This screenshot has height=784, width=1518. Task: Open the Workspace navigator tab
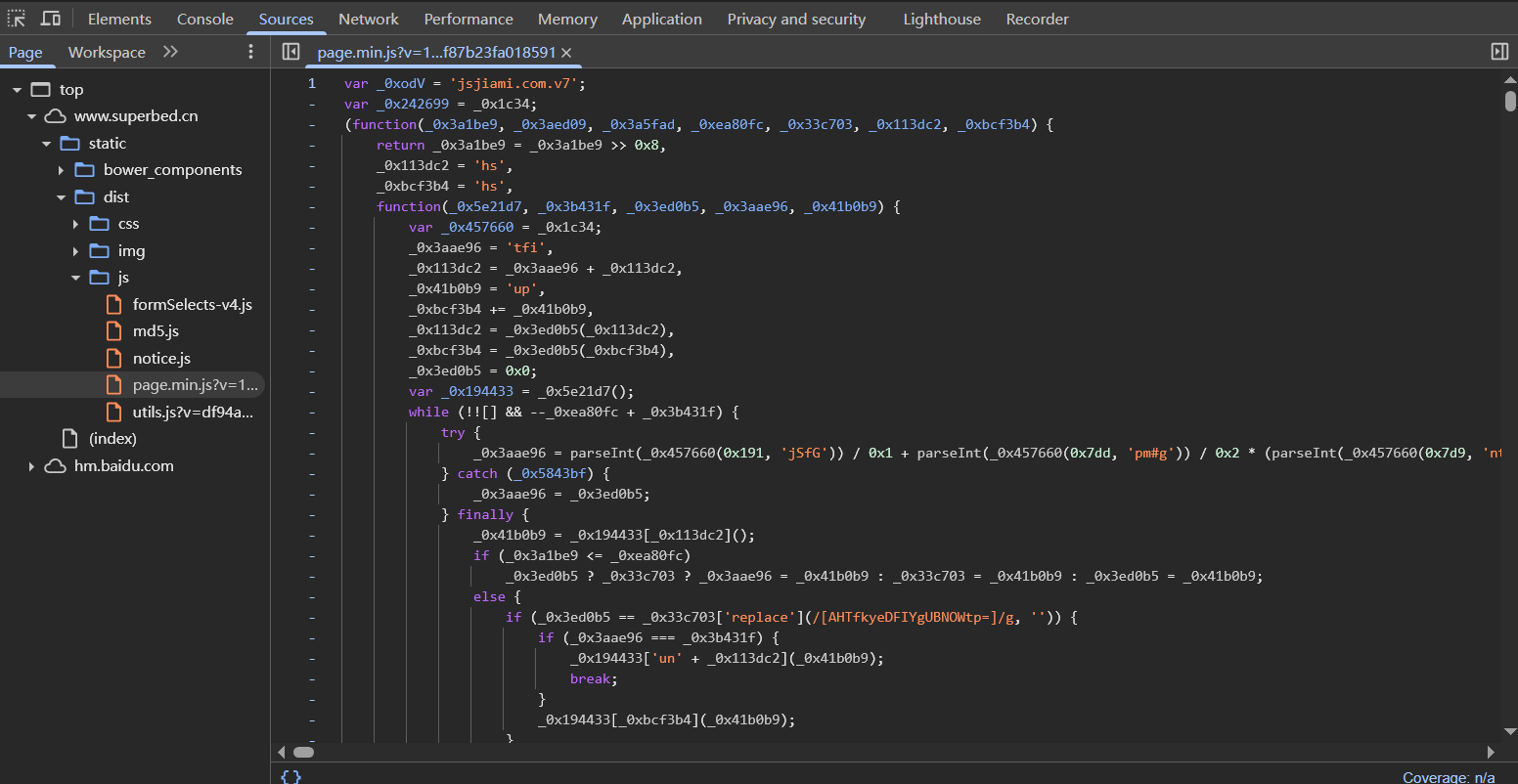107,52
